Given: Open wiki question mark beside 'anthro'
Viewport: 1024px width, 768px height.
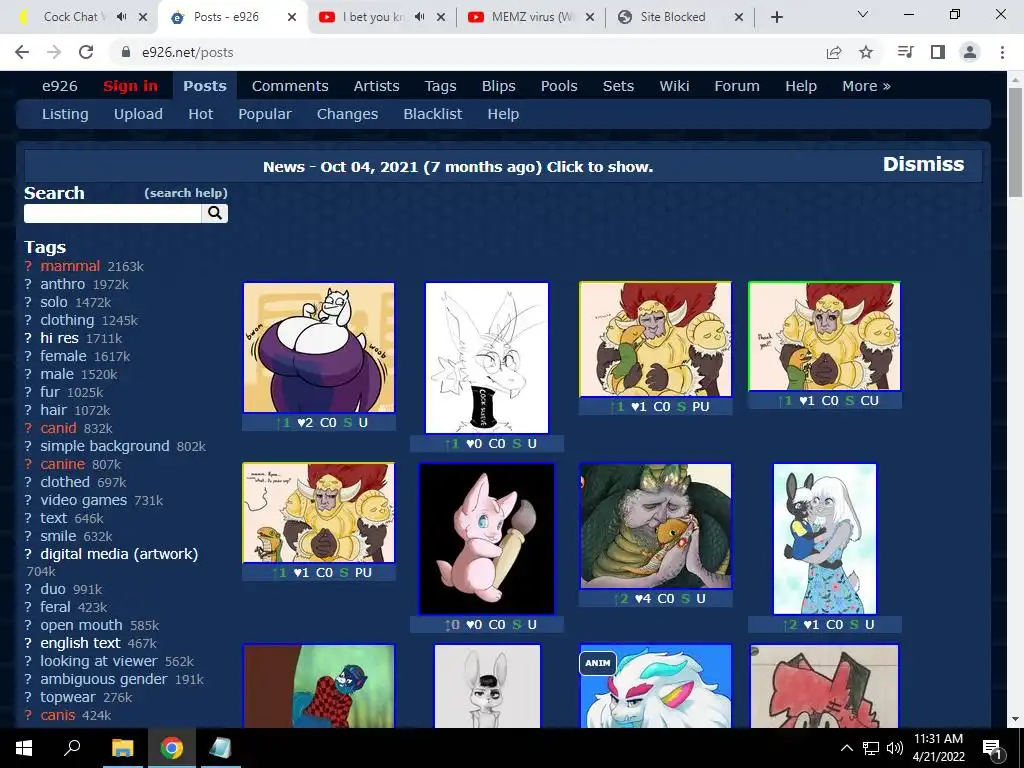Looking at the screenshot, I should (28, 284).
